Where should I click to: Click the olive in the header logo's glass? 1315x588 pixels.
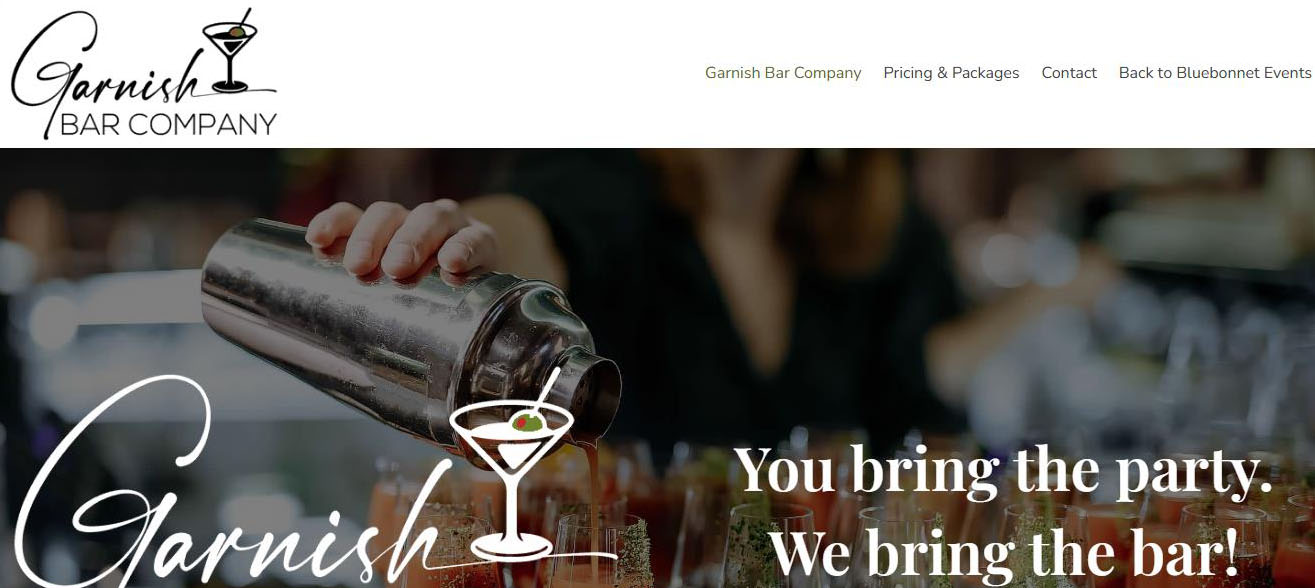[x=236, y=33]
